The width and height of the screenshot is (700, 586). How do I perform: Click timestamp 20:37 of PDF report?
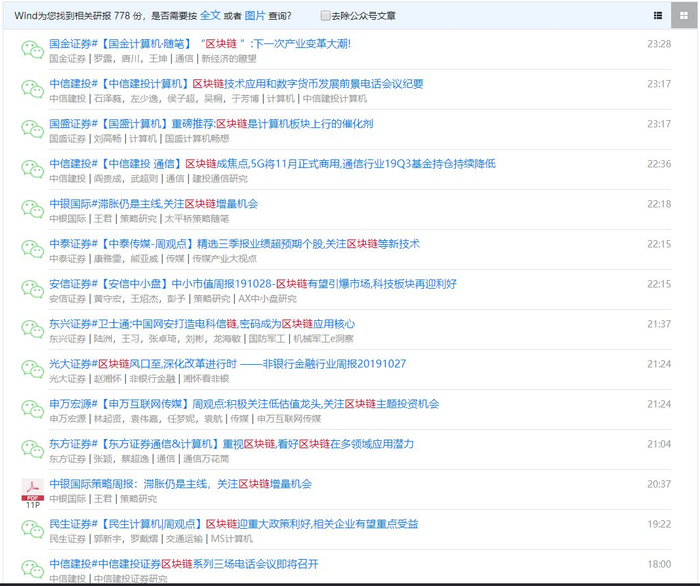click(x=659, y=484)
